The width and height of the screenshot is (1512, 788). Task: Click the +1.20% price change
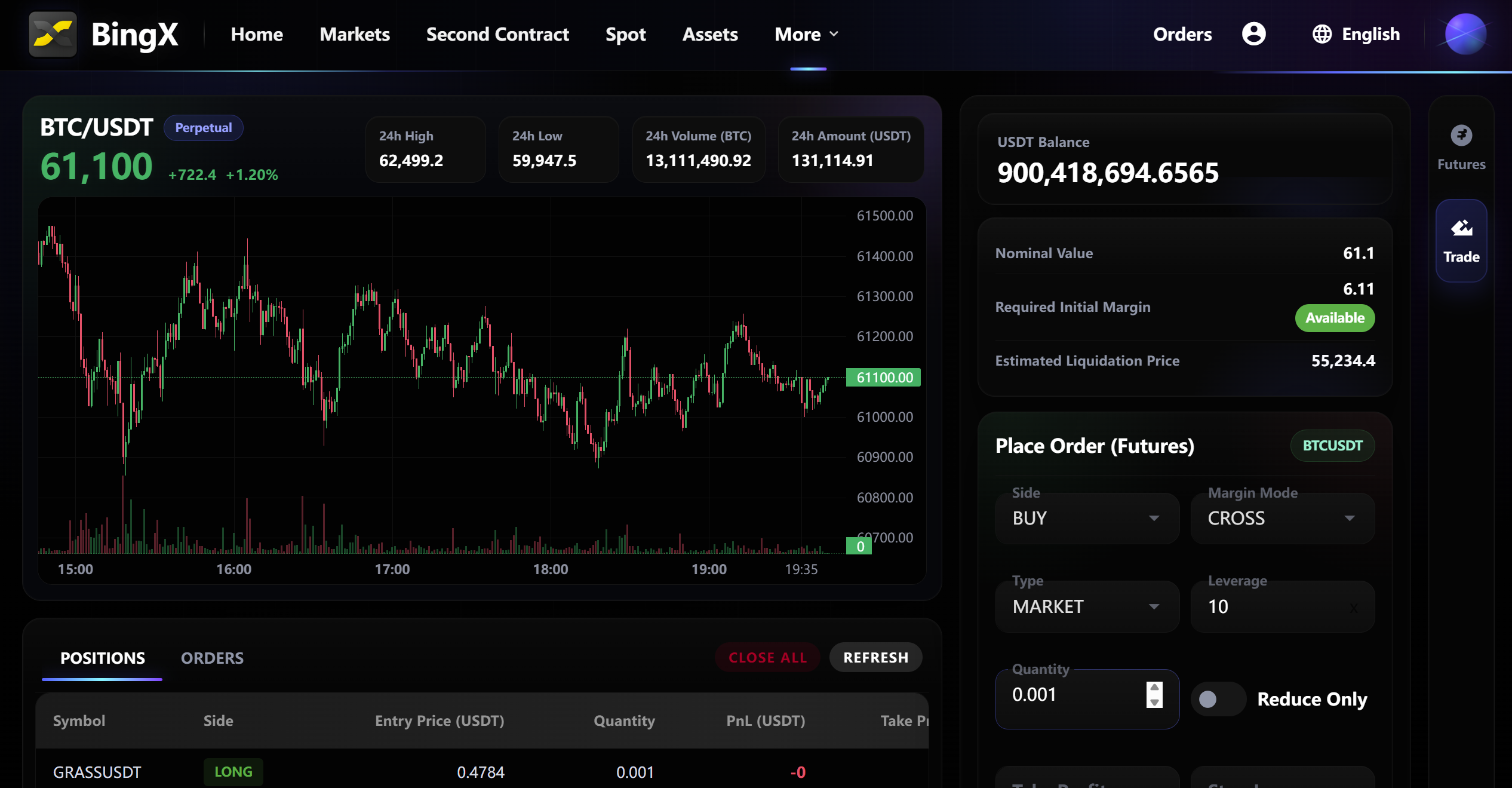click(251, 174)
